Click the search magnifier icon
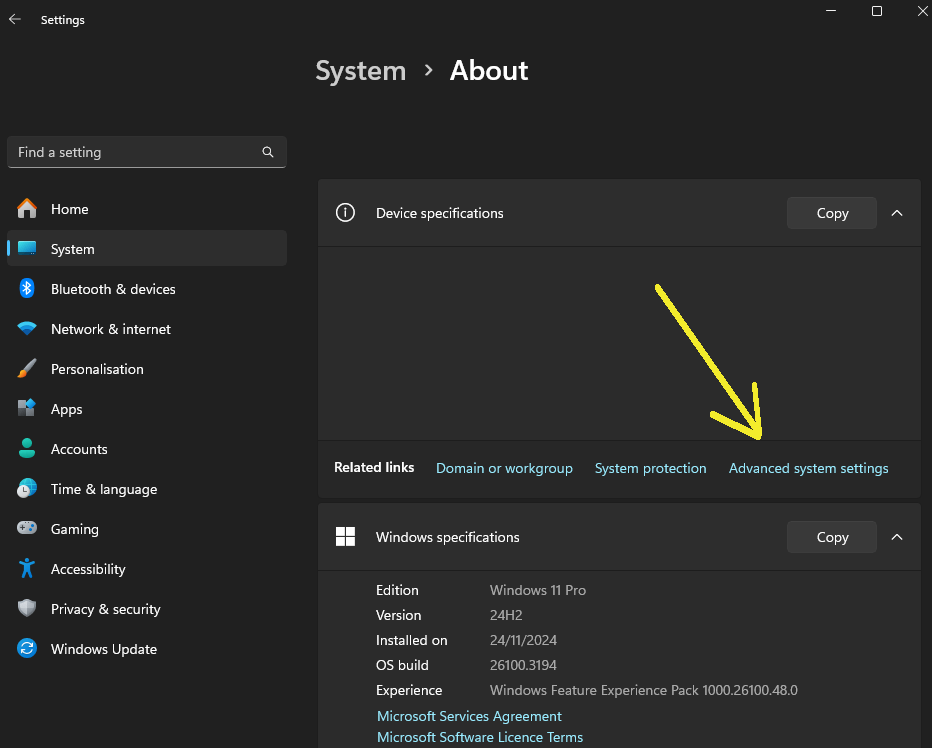The image size is (932, 748). tap(268, 152)
